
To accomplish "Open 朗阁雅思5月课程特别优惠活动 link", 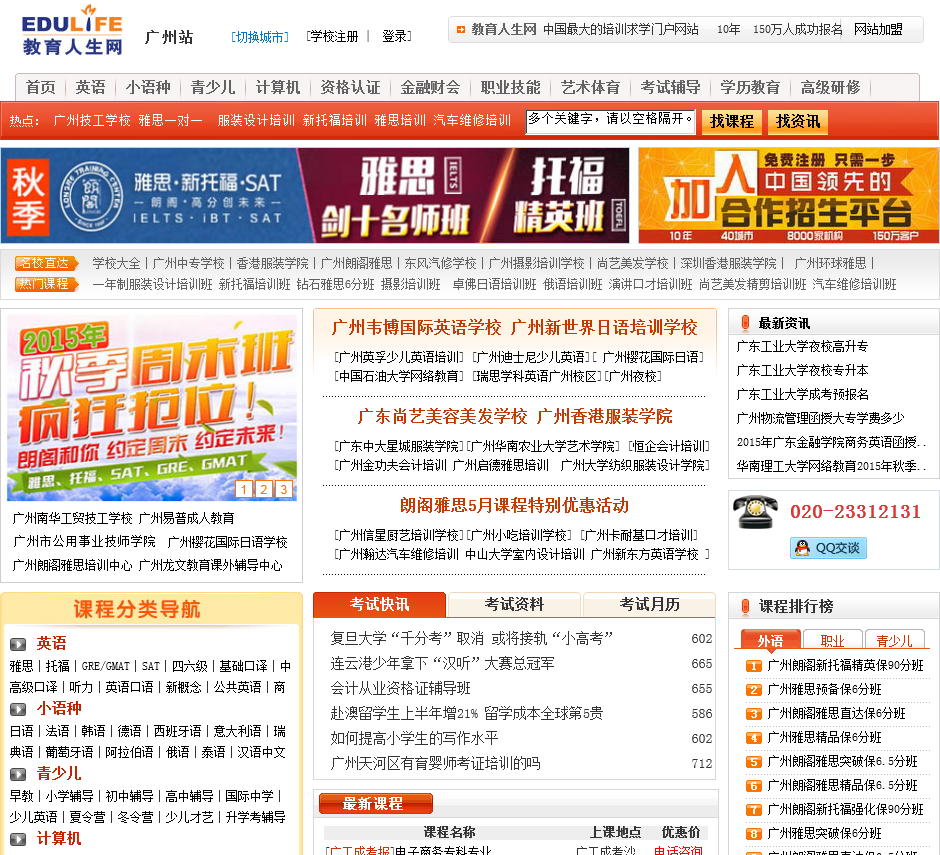I will click(x=514, y=505).
